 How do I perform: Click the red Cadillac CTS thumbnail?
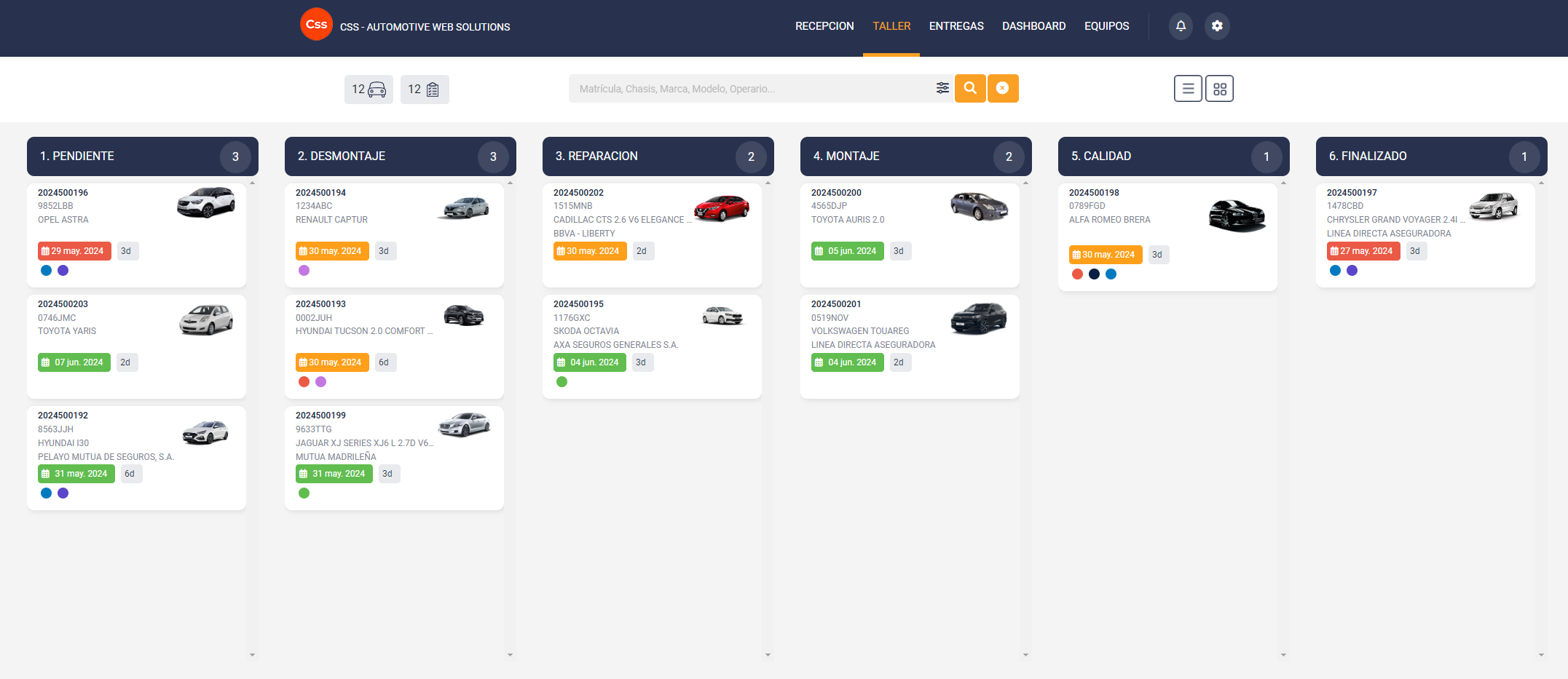pyautogui.click(x=721, y=208)
